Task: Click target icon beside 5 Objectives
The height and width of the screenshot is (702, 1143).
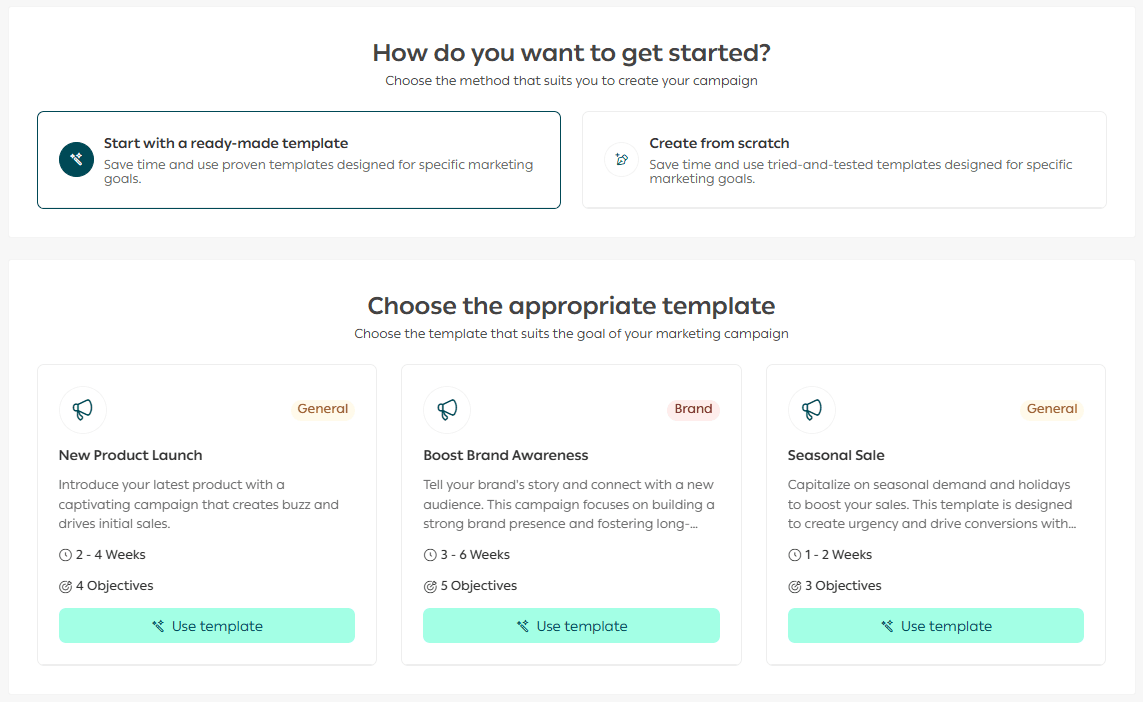Action: tap(430, 586)
